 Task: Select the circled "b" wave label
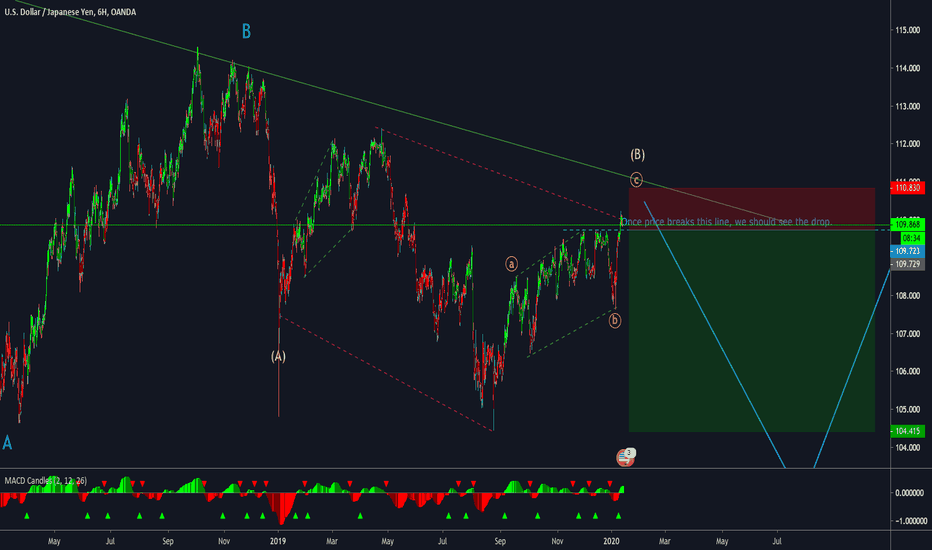615,320
